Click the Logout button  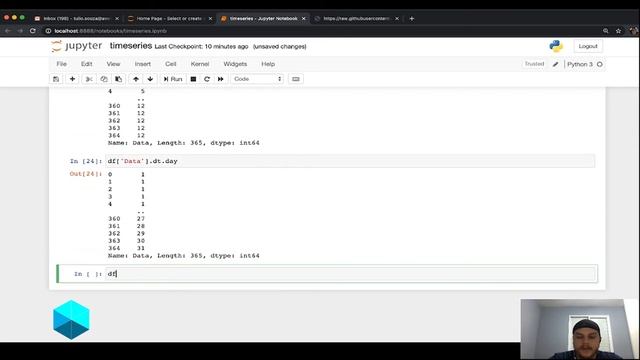[x=588, y=46]
